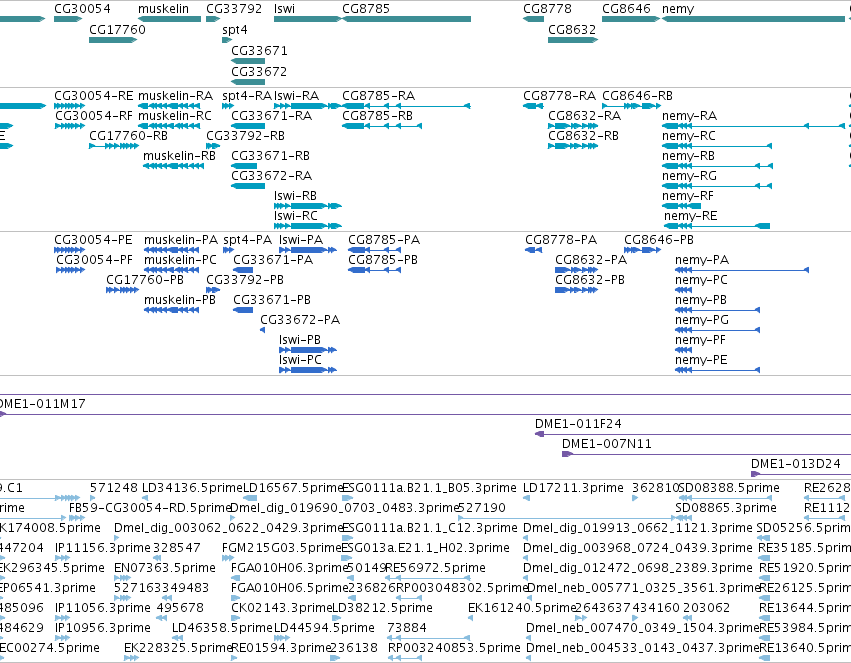Click the CG8632 gene label

572,30
